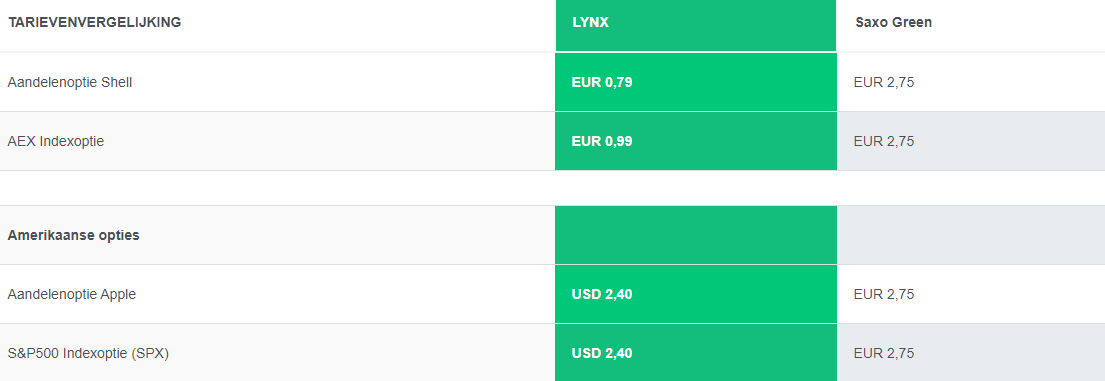This screenshot has width=1105, height=381.
Task: Click LYNX price EUR 0,79 for Shell
Action: coord(602,82)
